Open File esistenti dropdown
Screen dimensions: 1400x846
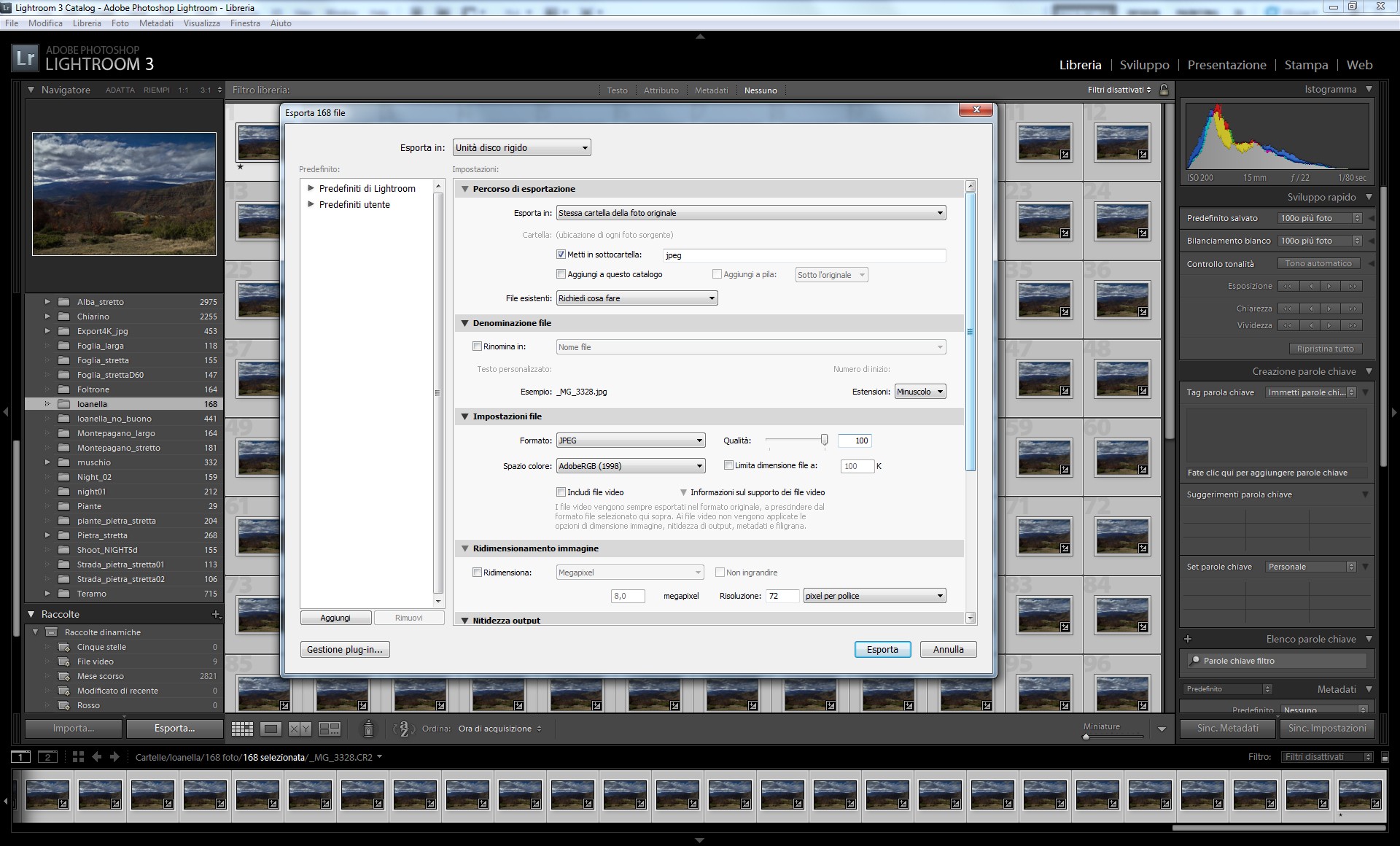click(637, 298)
